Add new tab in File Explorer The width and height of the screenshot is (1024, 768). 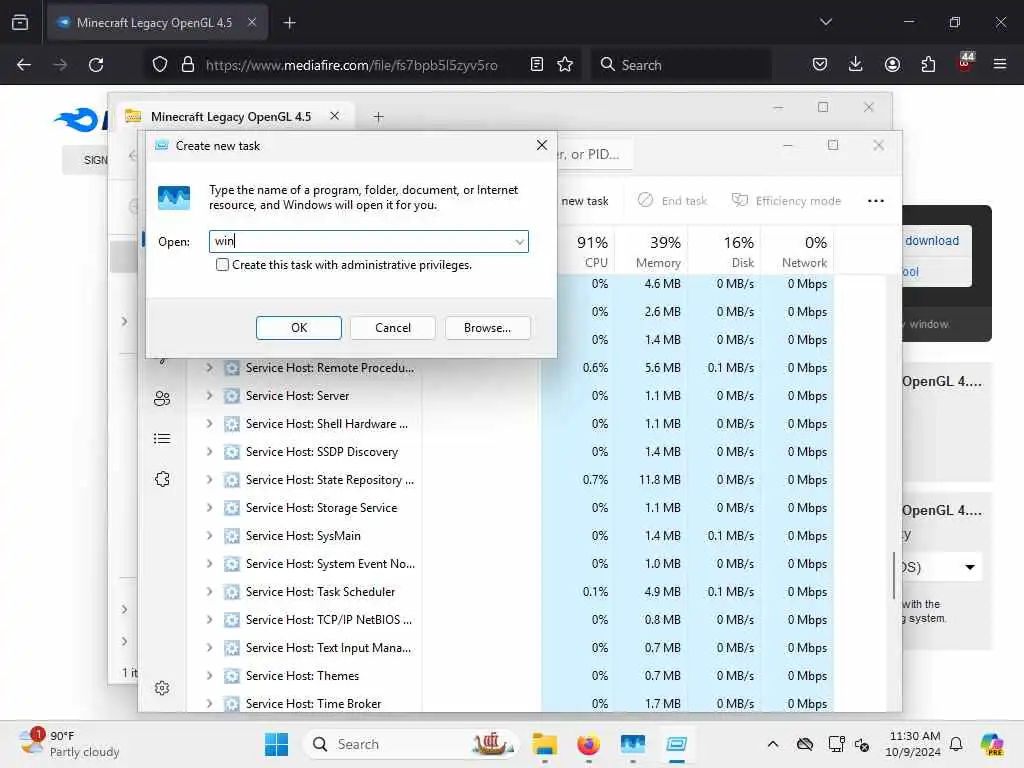click(378, 117)
